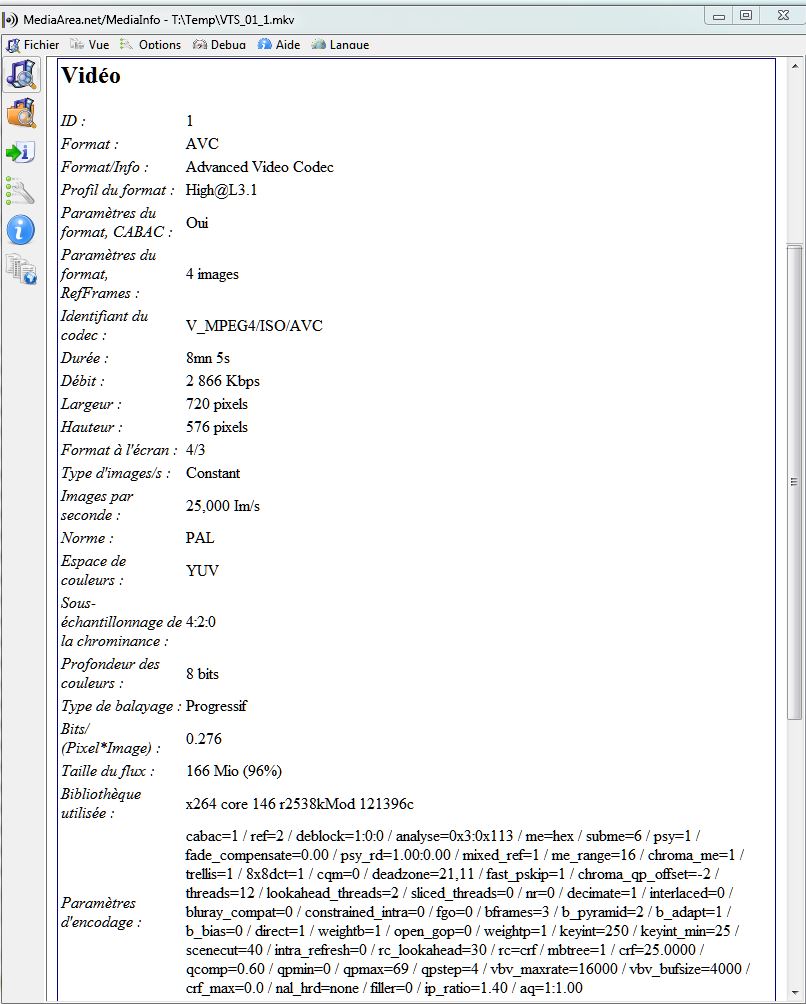Click the MediaInfo title bar application icon
This screenshot has width=806, height=1004.
11,19
